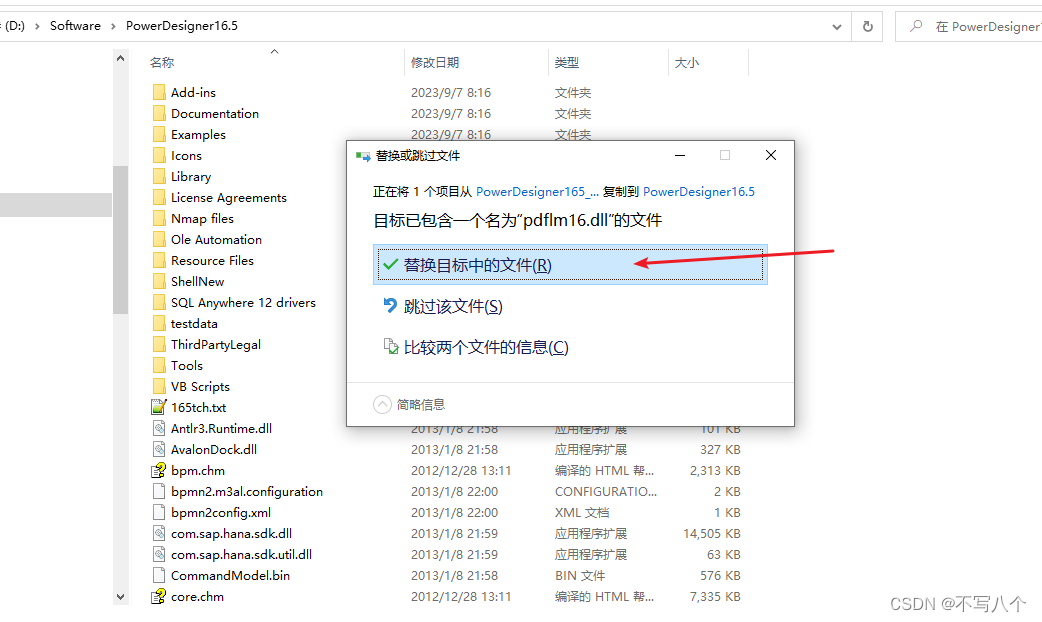Select the testdata folder icon
Viewport: 1042px width, 622px height.
pyautogui.click(x=159, y=324)
